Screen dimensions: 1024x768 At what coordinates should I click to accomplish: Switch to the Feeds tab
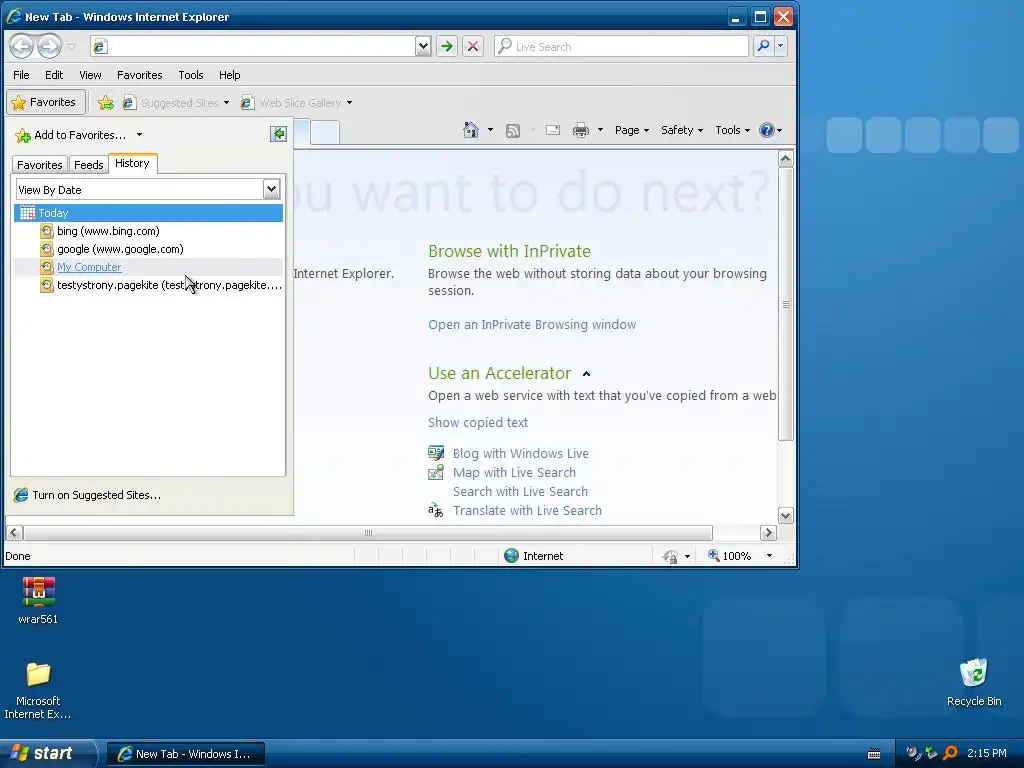[x=89, y=165]
